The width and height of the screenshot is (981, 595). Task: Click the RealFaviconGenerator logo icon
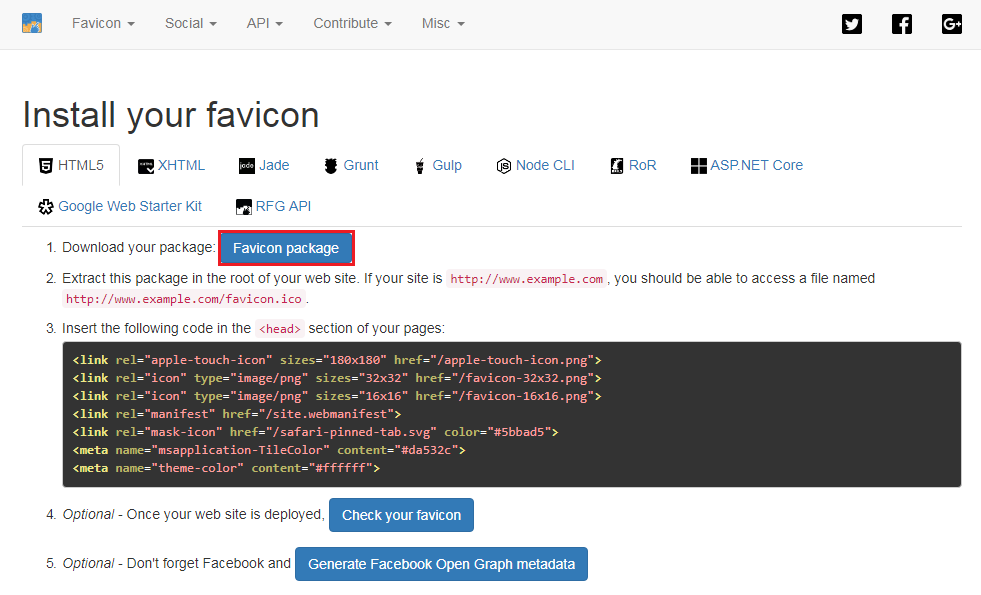[32, 23]
